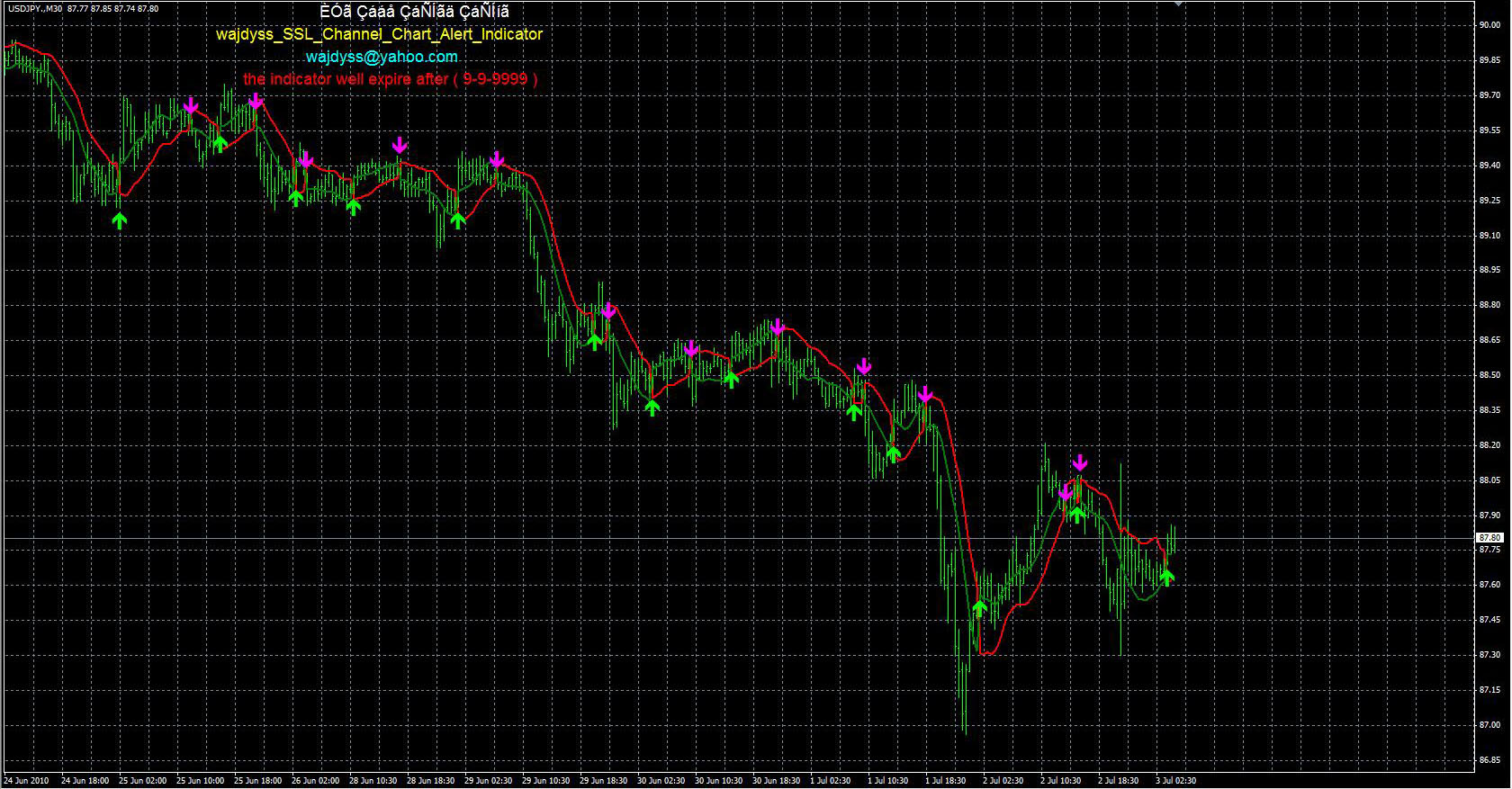Select the 28 Jun 18:30 time label
Viewport: 1512px width, 789px height.
430,781
